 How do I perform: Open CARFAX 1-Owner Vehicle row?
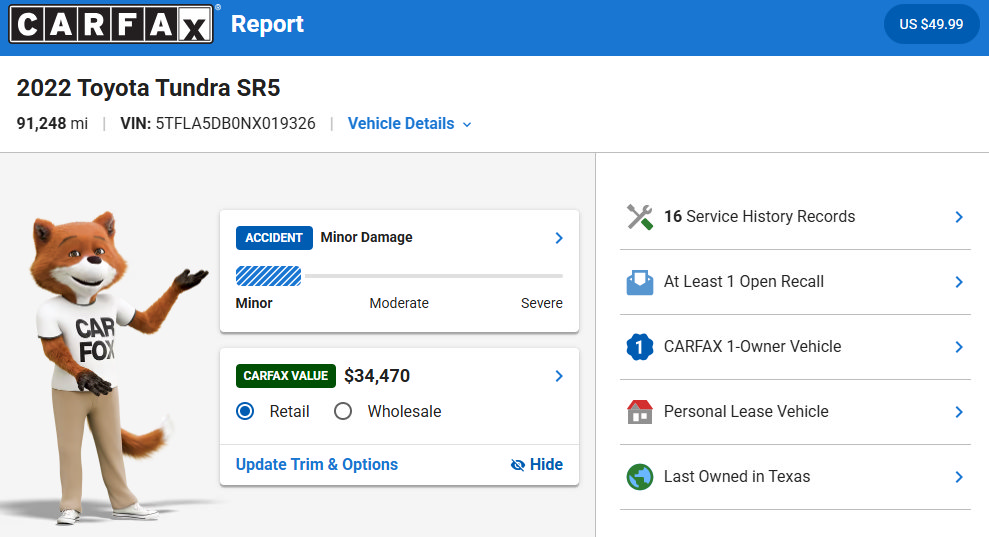[795, 347]
